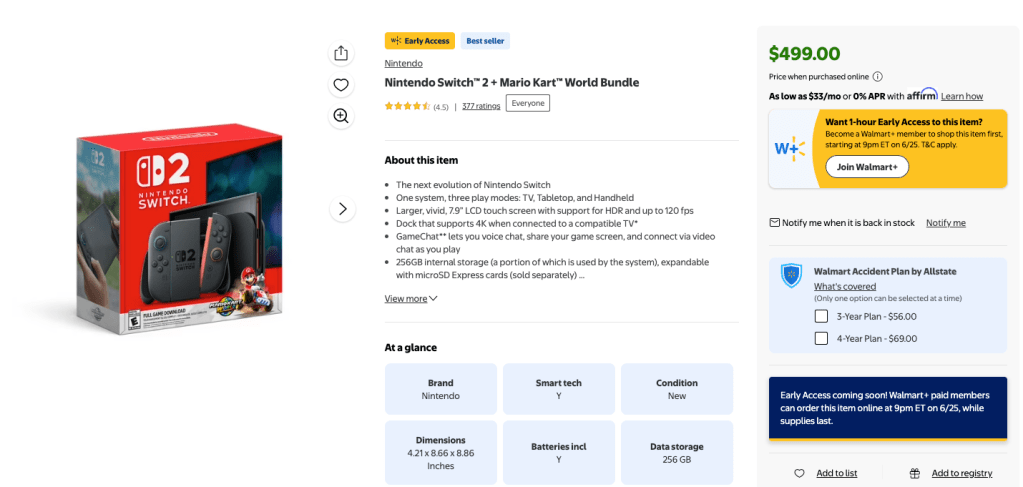
Task: Click the Add to list heart icon
Action: 799,473
